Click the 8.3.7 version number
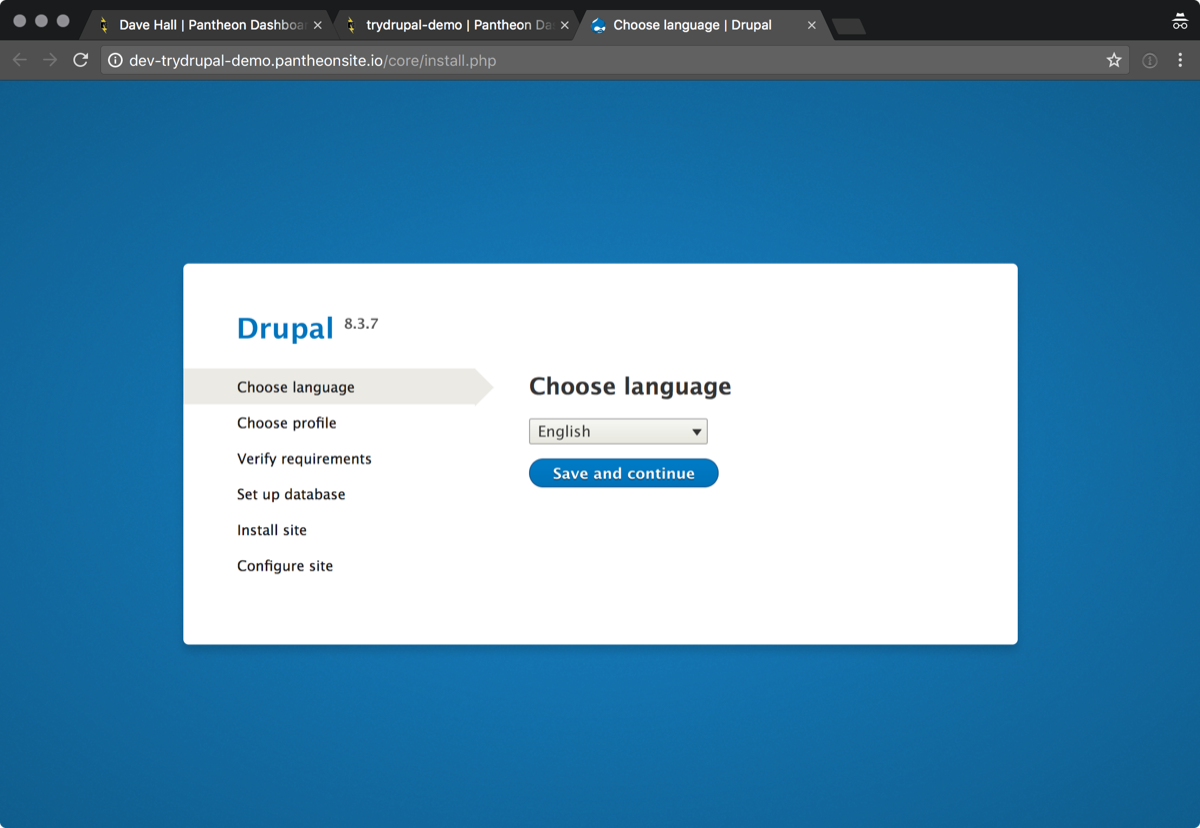1200x828 pixels. pyautogui.click(x=361, y=324)
